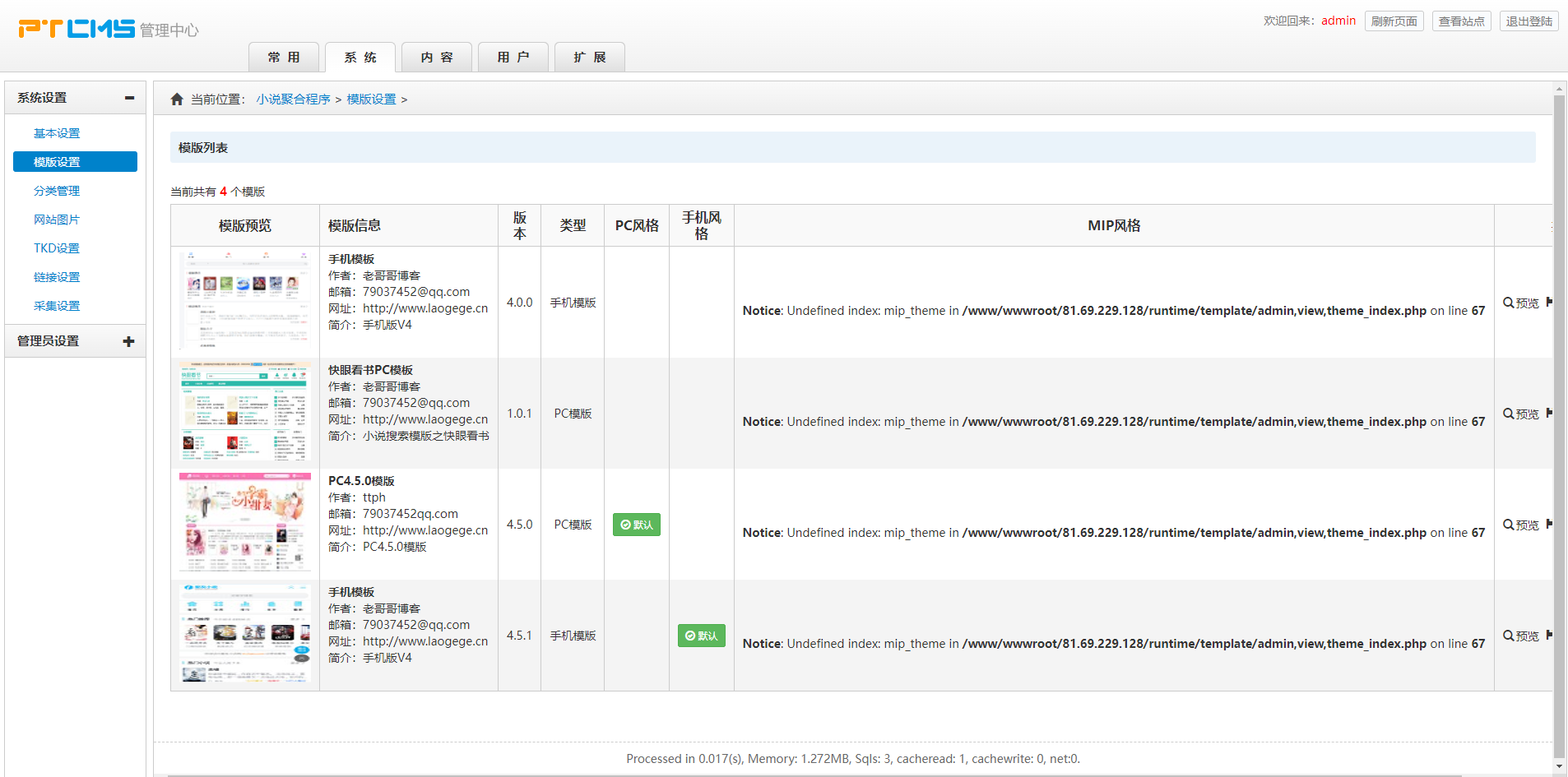Collapse 系统设置 with the minus icon

(x=129, y=98)
